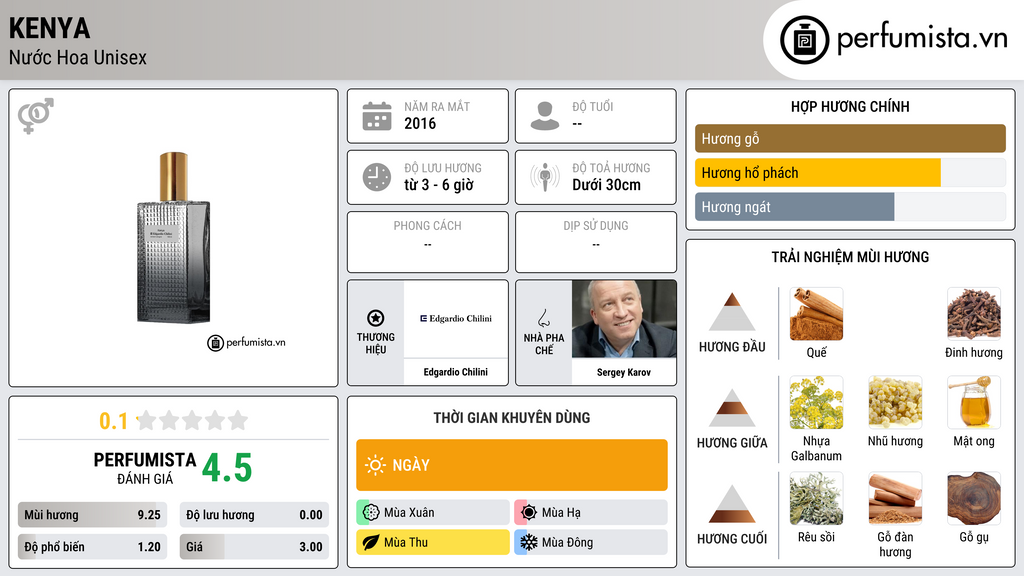The width and height of the screenshot is (1024, 576).
Task: Click the clock icon beside Độ lưu hương
Action: [377, 177]
